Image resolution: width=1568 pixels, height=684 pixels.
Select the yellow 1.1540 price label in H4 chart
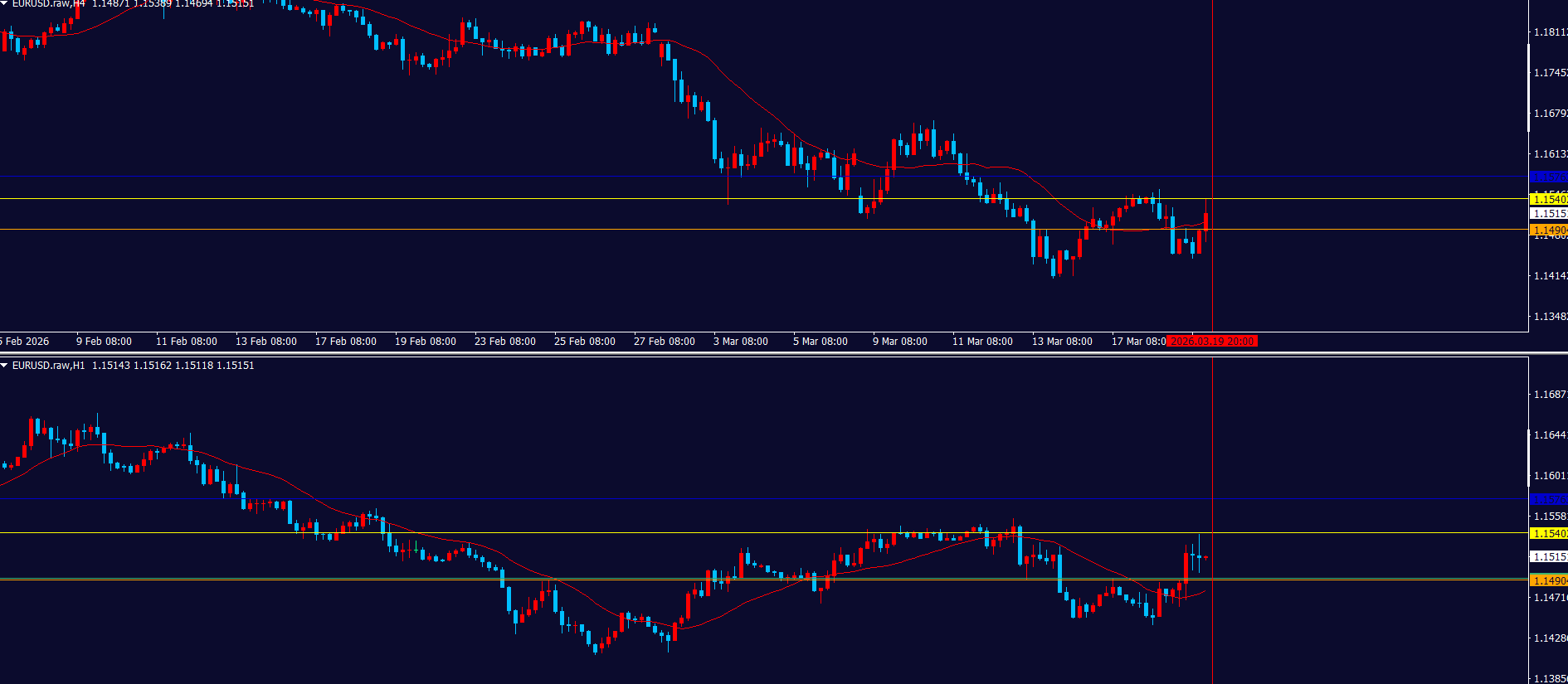[x=1548, y=199]
